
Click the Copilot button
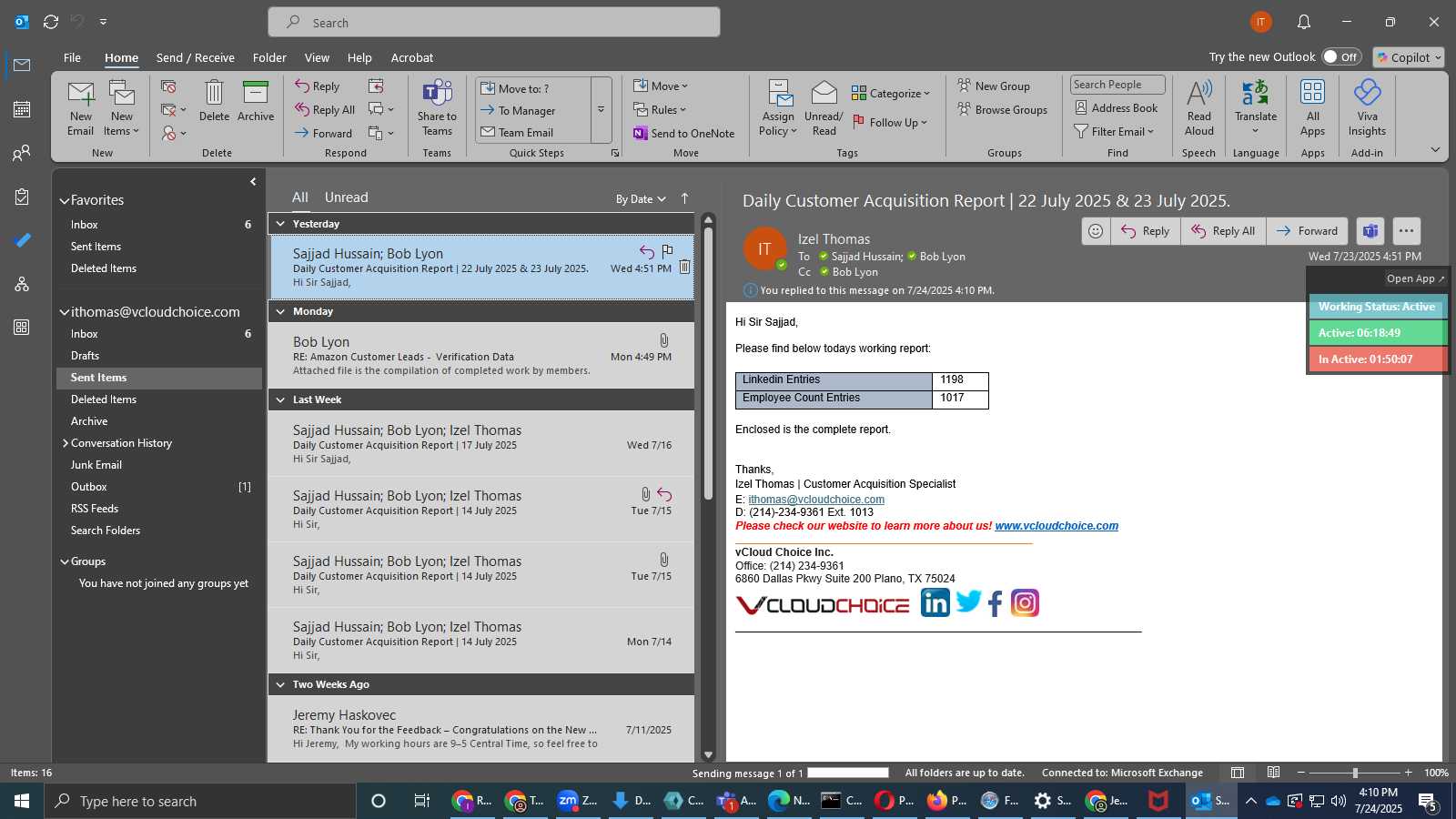(x=1409, y=57)
